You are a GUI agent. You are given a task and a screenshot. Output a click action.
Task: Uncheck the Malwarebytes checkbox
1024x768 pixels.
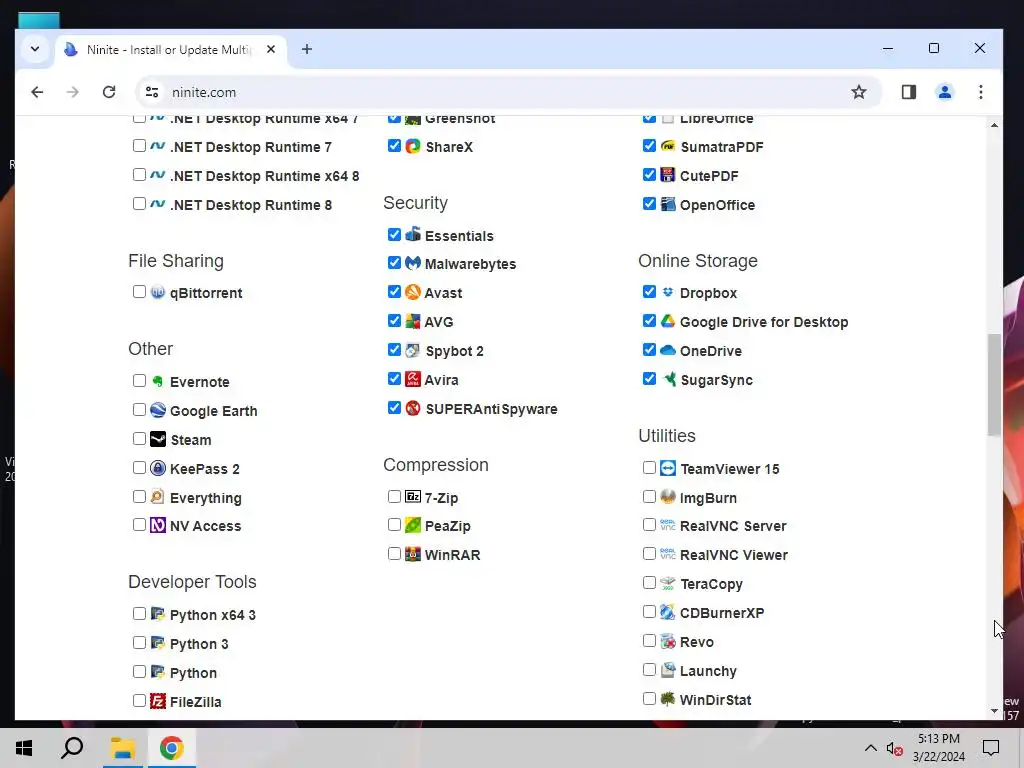point(394,263)
